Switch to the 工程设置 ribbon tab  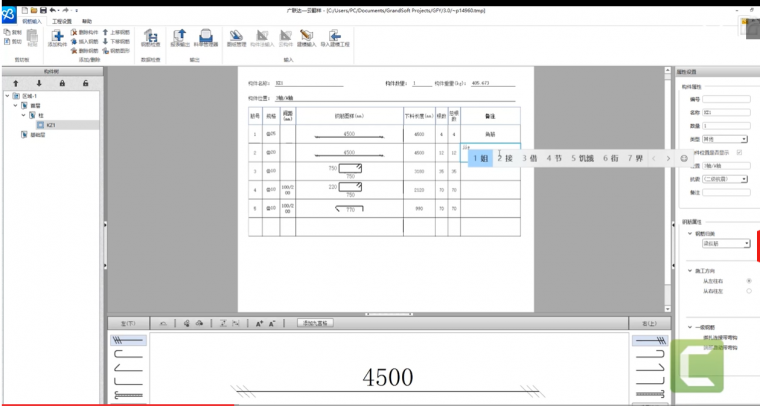[x=61, y=20]
